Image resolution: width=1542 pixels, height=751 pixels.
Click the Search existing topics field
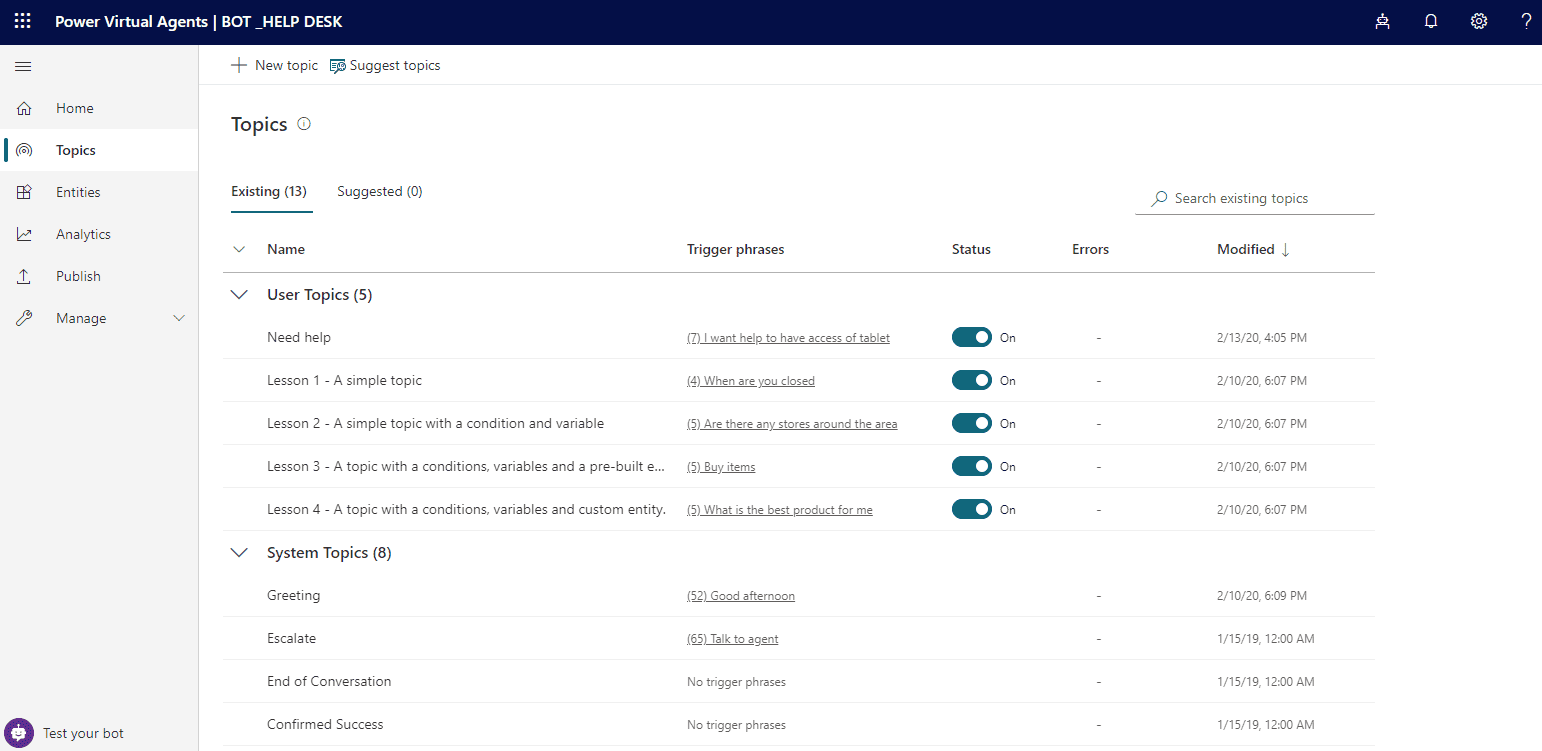[x=1255, y=198]
